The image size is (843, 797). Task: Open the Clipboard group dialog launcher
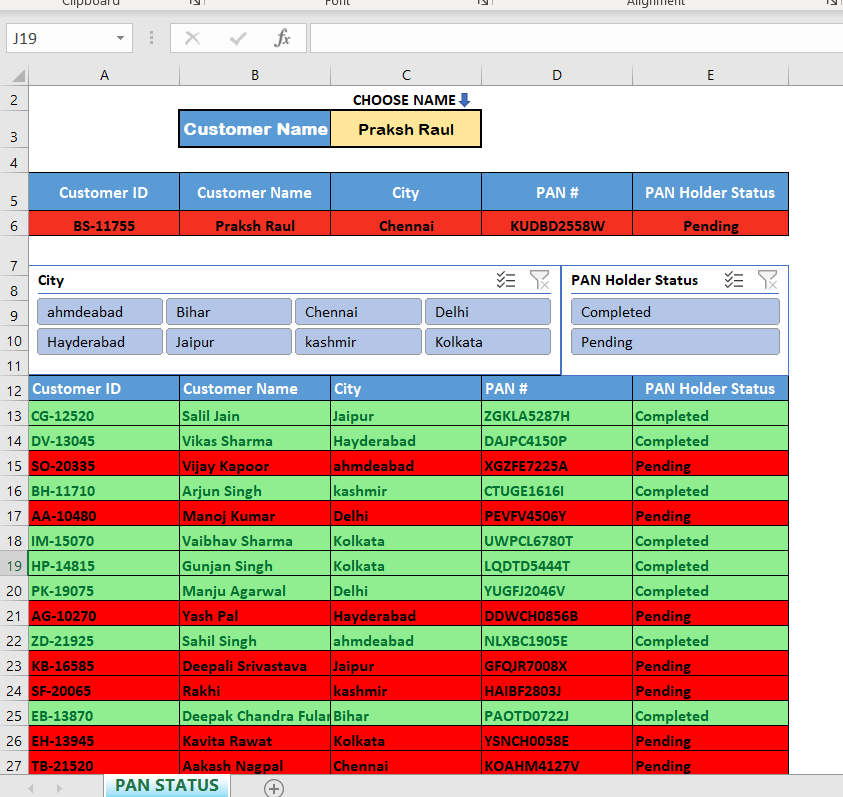tap(194, 4)
